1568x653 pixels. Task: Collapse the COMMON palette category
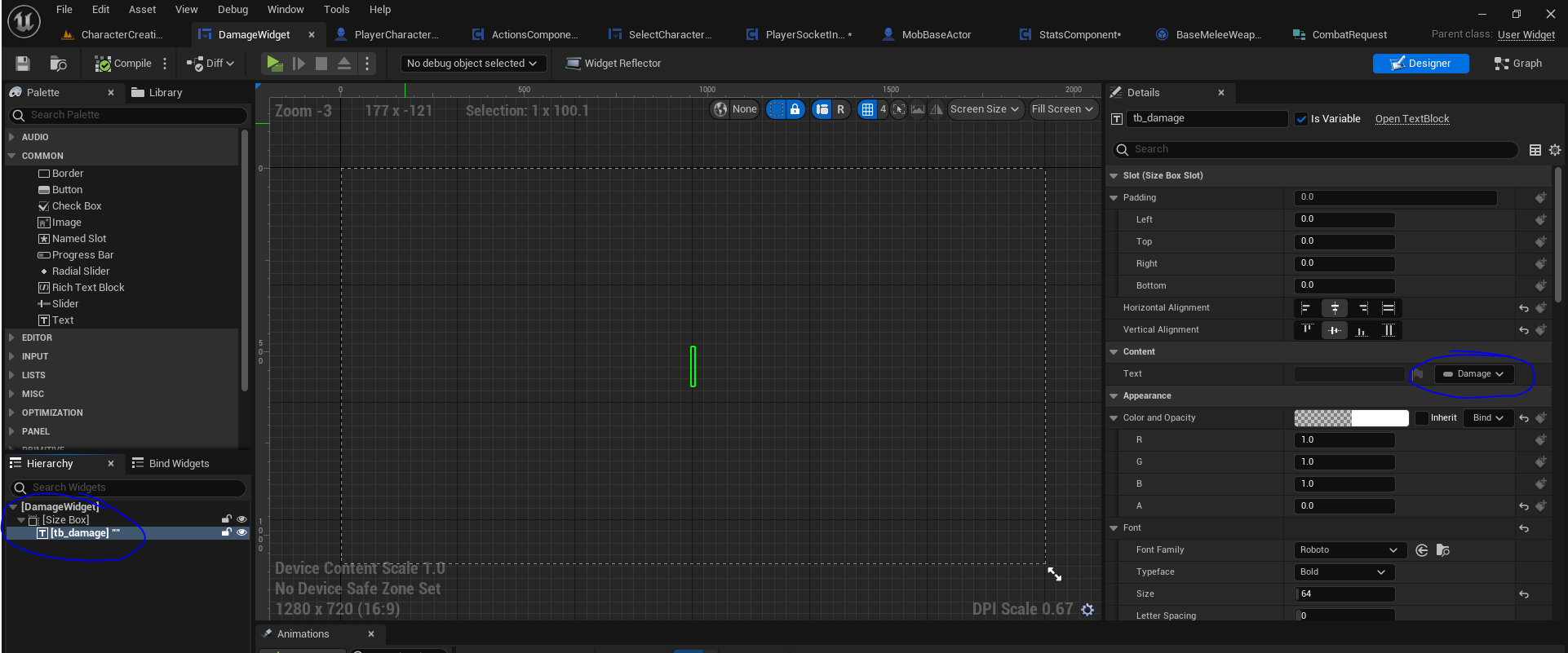tap(11, 156)
